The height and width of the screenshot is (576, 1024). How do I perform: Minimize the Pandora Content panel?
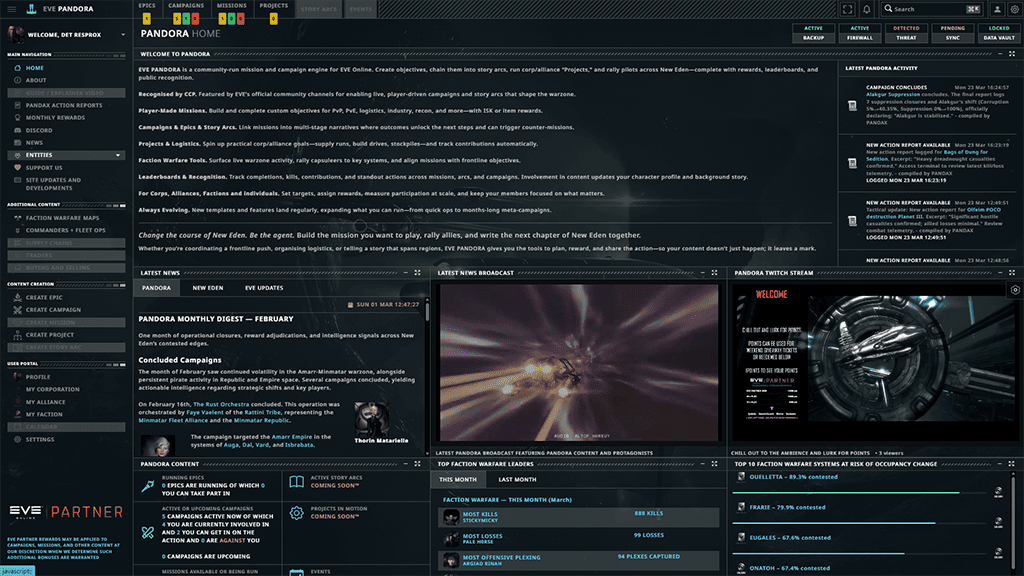[x=406, y=464]
